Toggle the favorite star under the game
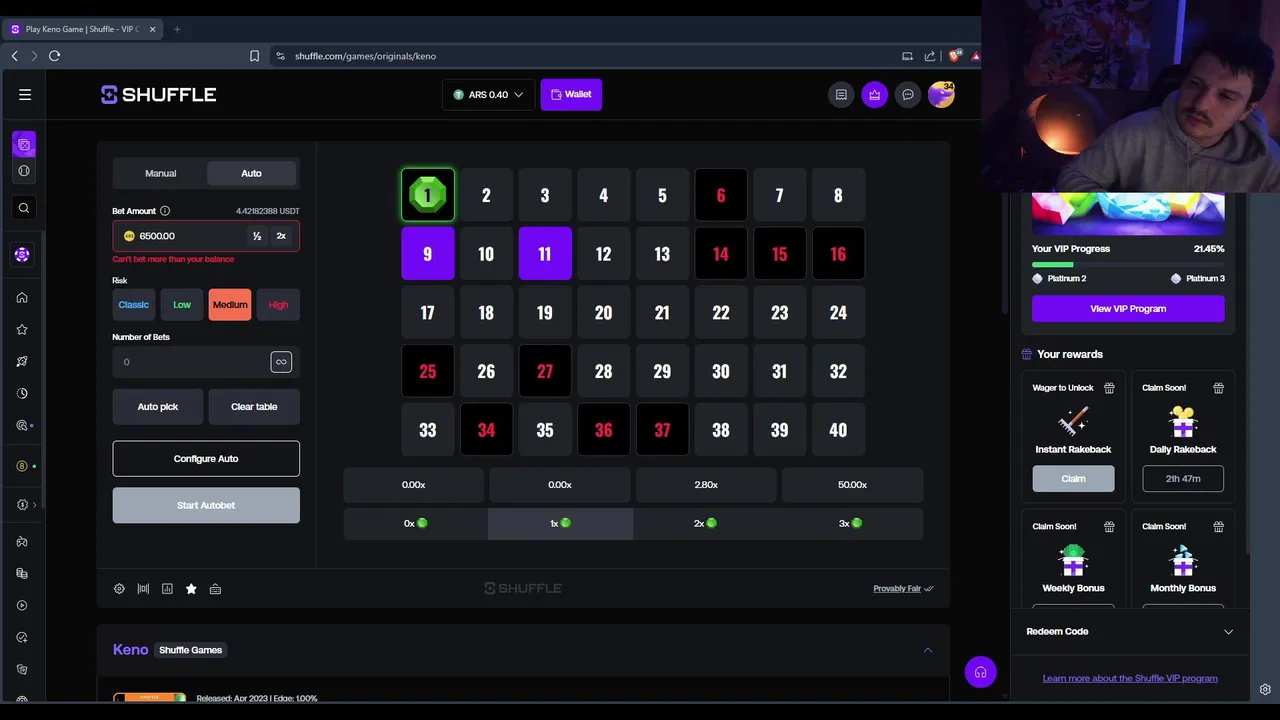This screenshot has width=1280, height=720. (191, 589)
